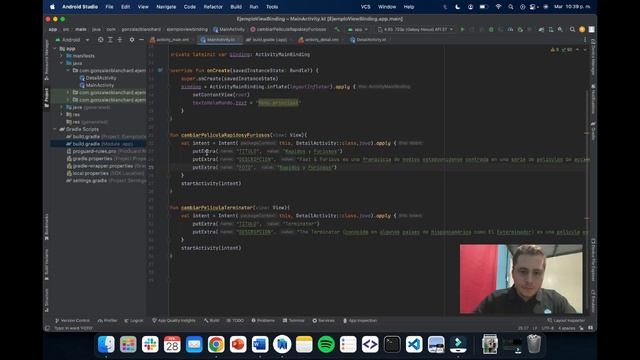
Task: Open the Debug app bug icon
Action: pos(491,29)
